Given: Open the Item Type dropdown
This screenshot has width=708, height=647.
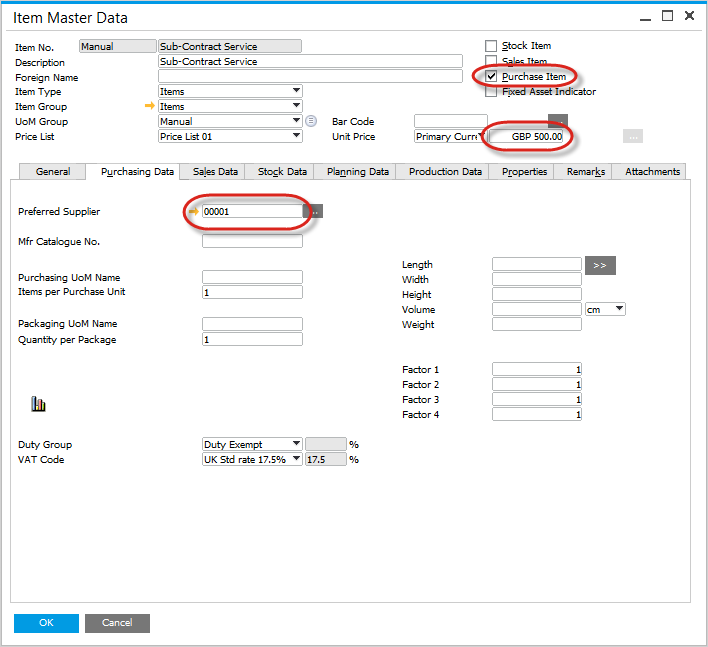Looking at the screenshot, I should point(296,91).
